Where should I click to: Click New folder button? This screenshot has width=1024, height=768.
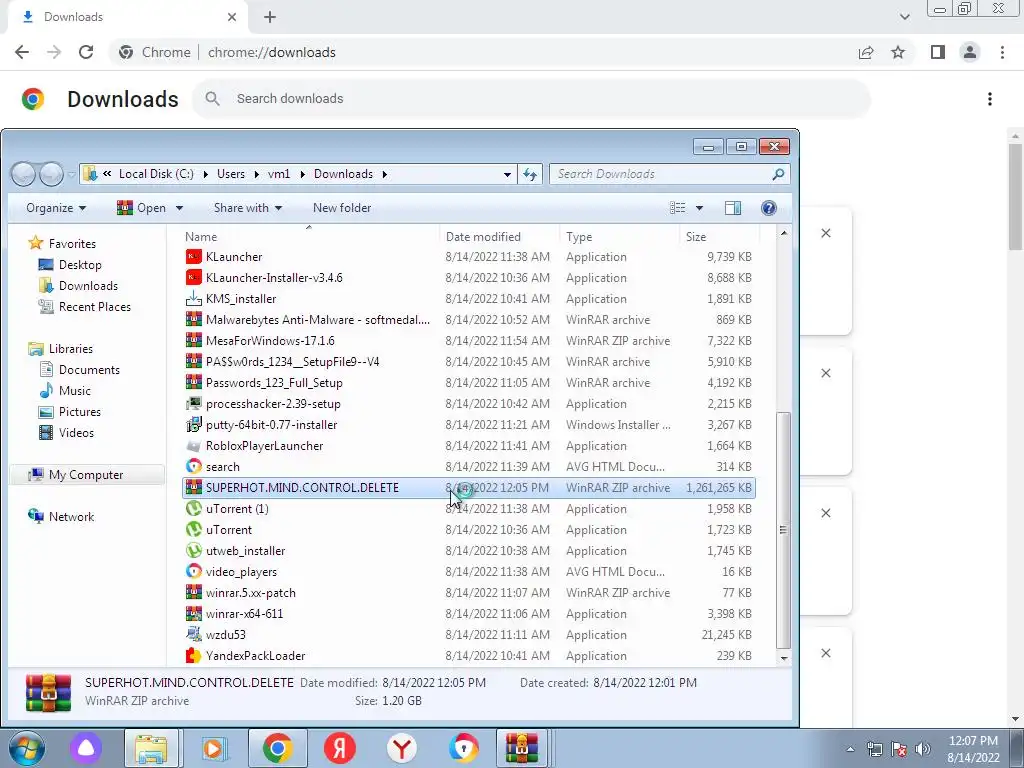342,208
